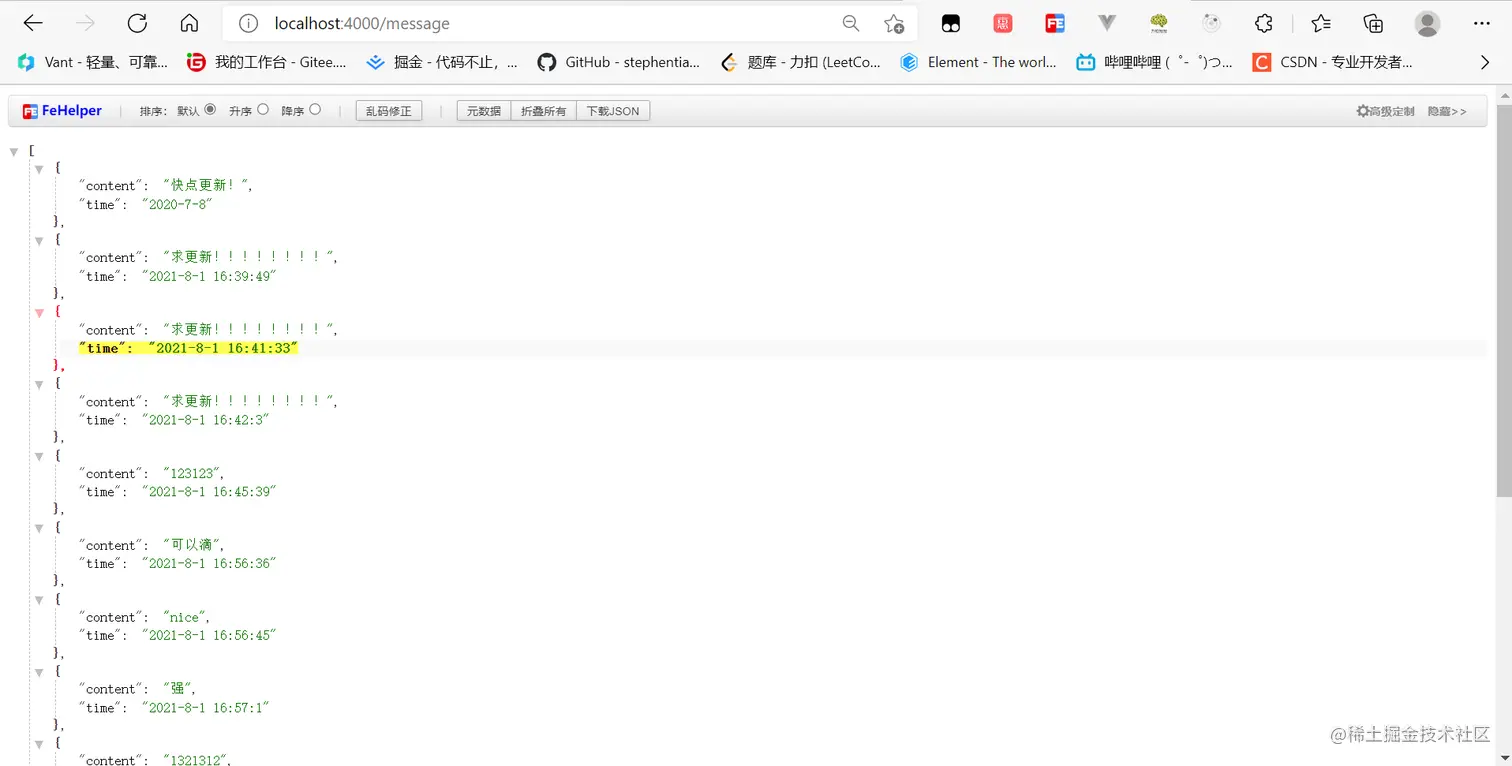Click the time value "2021-8-1 16:57:1"
This screenshot has width=1512, height=766.
click(206, 708)
